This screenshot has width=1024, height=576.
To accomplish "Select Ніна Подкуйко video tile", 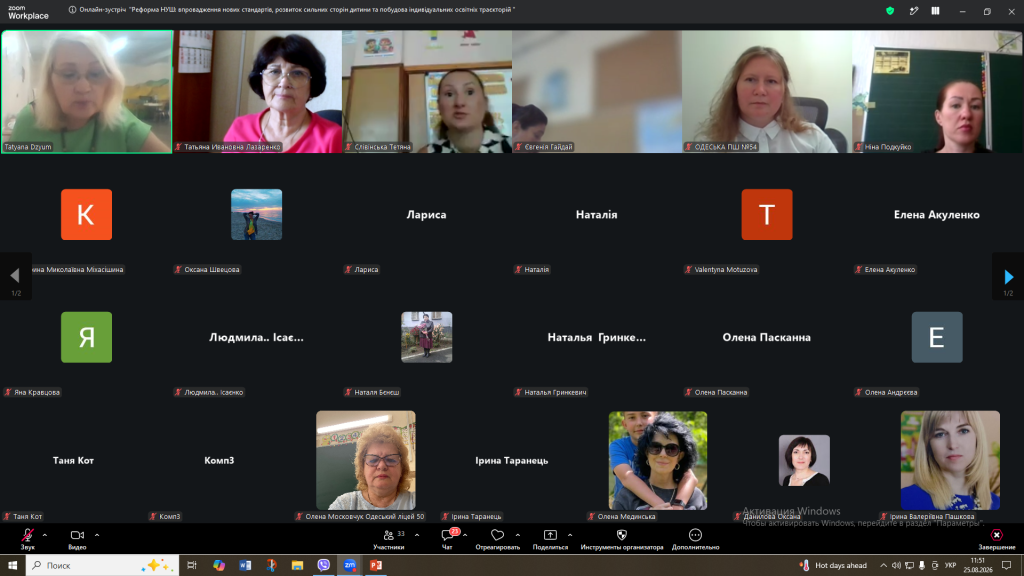I will (937, 91).
